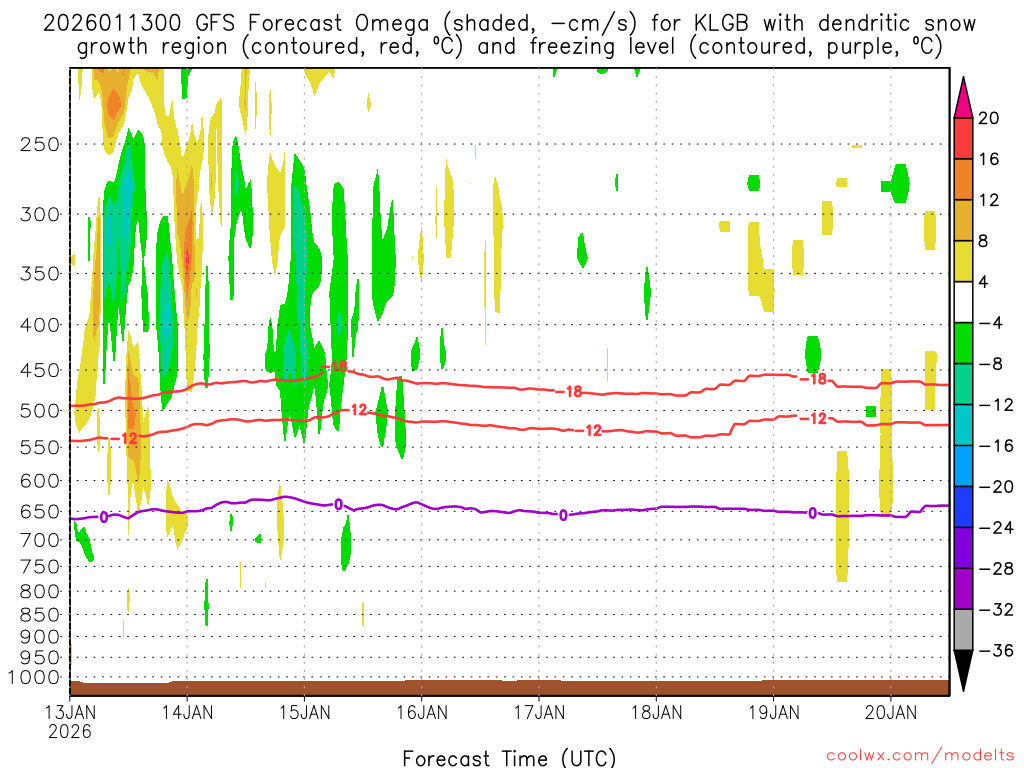Screen dimensions: 1024x768
Task: Click the colorbar value -24
Action: [x=996, y=528]
